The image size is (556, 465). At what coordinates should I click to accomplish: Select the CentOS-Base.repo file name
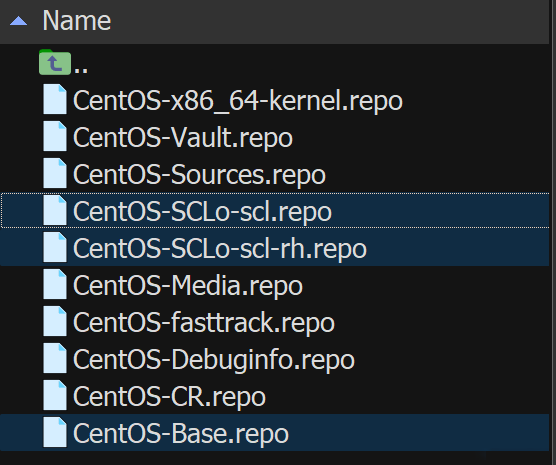pos(180,433)
